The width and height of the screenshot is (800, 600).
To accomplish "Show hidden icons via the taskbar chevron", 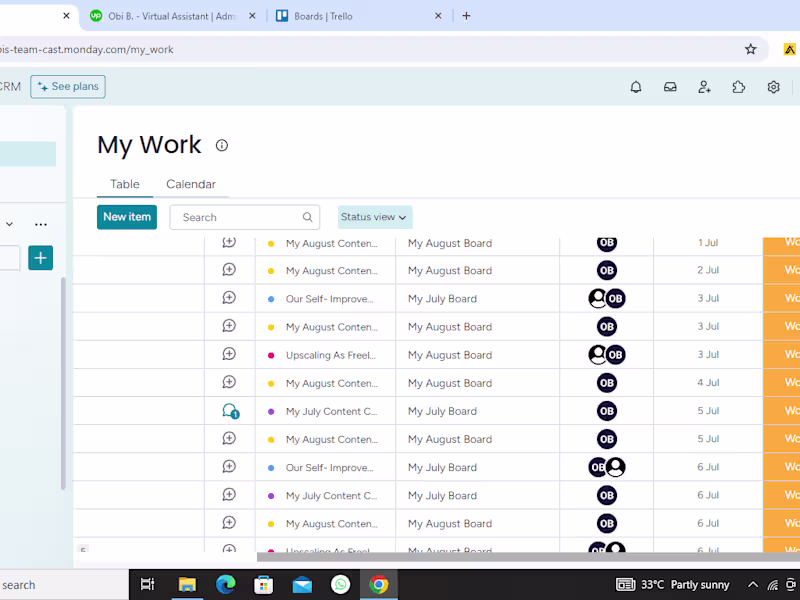I will pos(753,584).
